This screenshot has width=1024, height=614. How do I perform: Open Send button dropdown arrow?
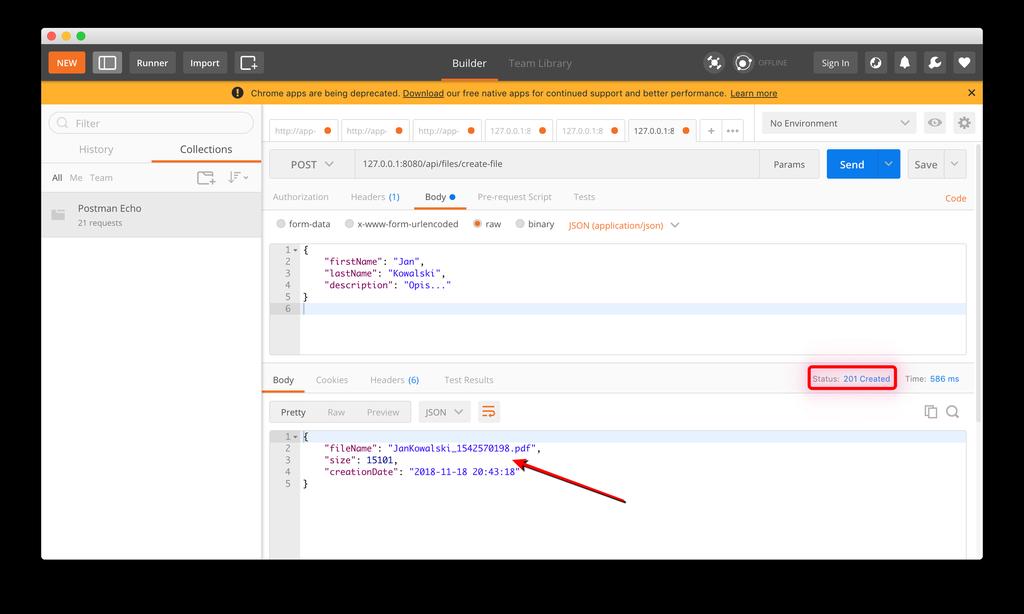coord(888,164)
